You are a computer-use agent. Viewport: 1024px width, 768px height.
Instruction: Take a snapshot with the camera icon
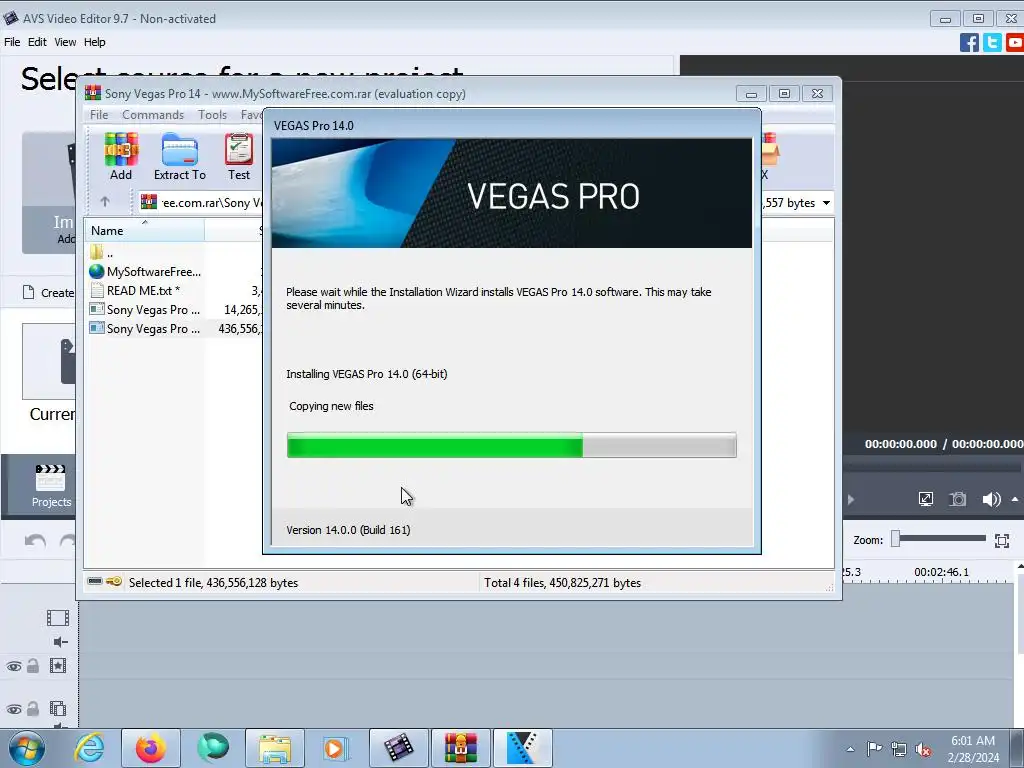957,499
